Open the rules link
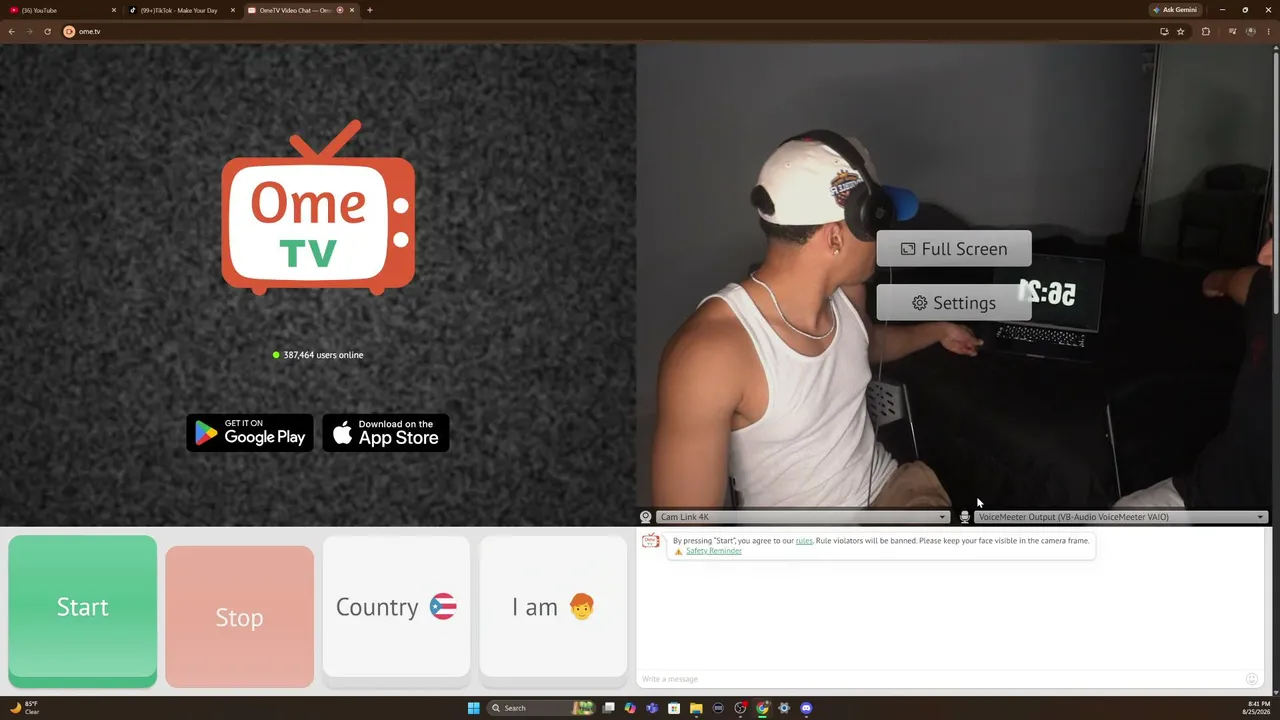The height and width of the screenshot is (720, 1280). coord(804,541)
